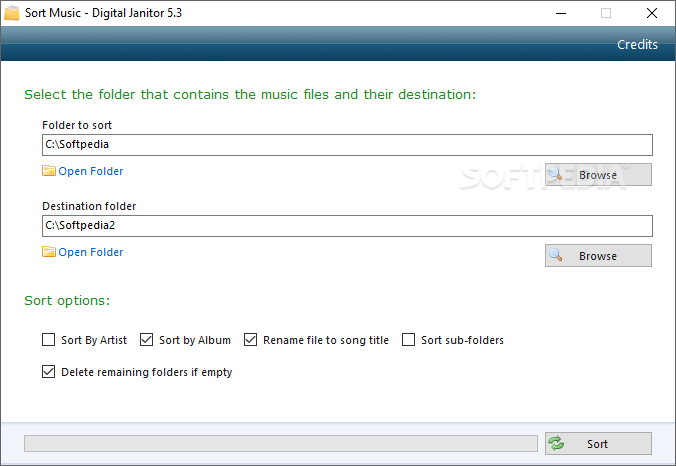The image size is (676, 466).
Task: Click the 'Sort options:' heading
Action: (x=67, y=300)
